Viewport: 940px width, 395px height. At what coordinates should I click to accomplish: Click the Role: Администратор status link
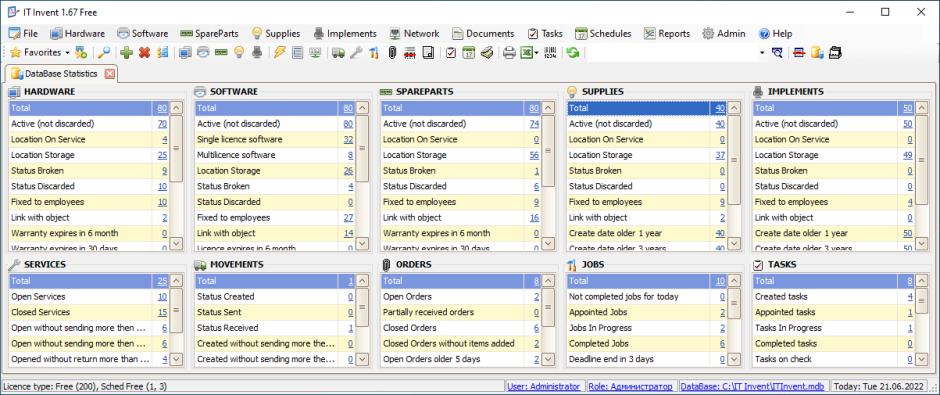click(630, 387)
